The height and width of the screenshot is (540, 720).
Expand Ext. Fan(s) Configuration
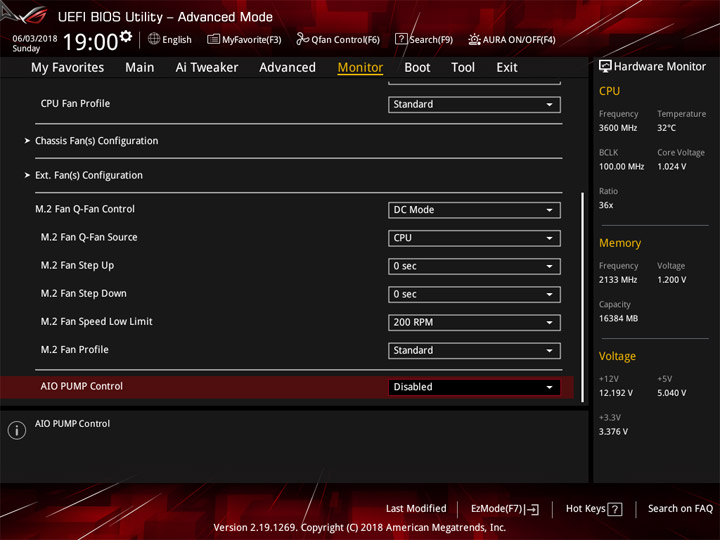pos(89,175)
